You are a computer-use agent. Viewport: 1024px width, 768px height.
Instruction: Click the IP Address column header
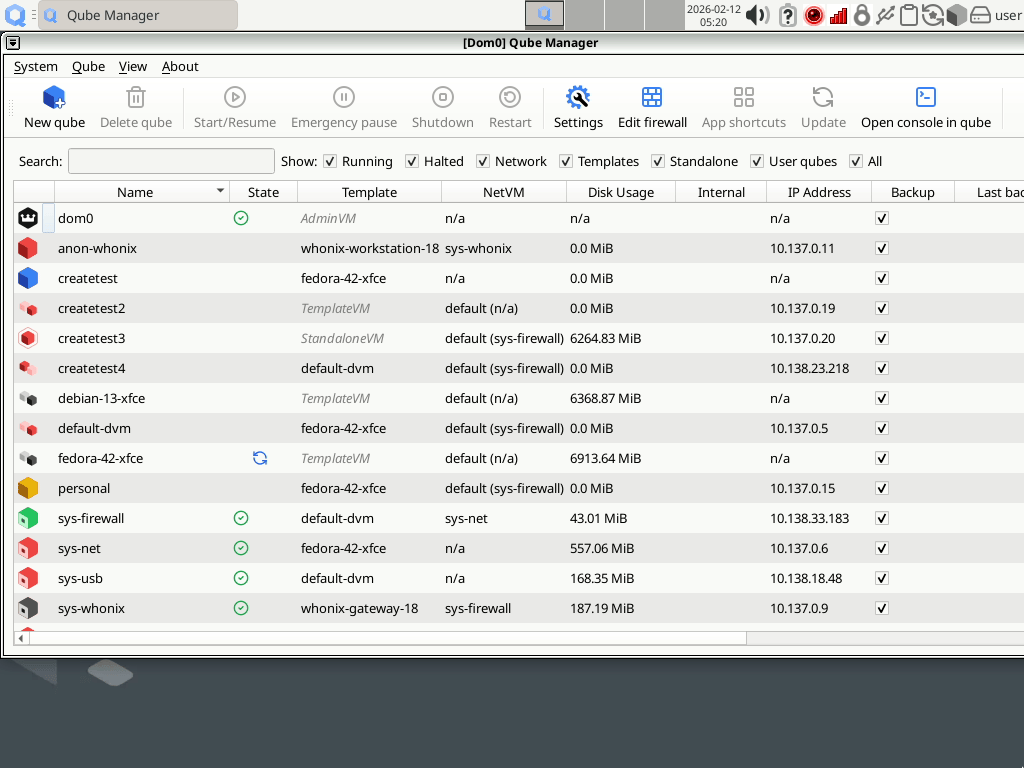(x=819, y=192)
